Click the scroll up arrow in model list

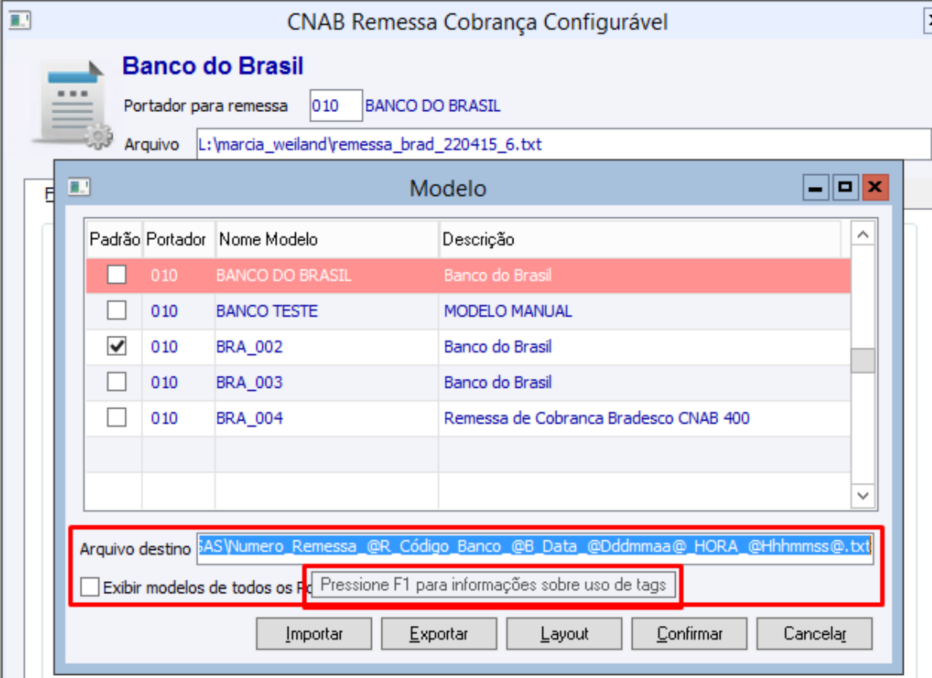pyautogui.click(x=863, y=235)
